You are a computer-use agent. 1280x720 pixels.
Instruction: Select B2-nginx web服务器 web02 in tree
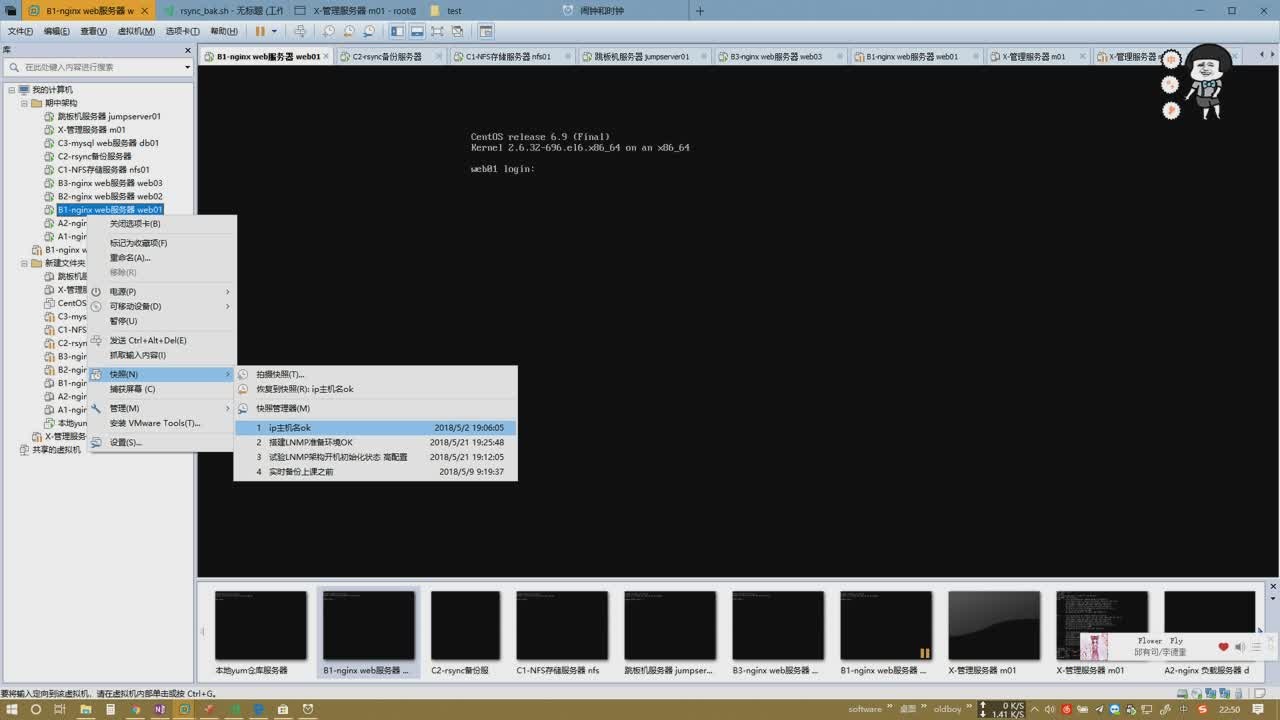pos(110,197)
